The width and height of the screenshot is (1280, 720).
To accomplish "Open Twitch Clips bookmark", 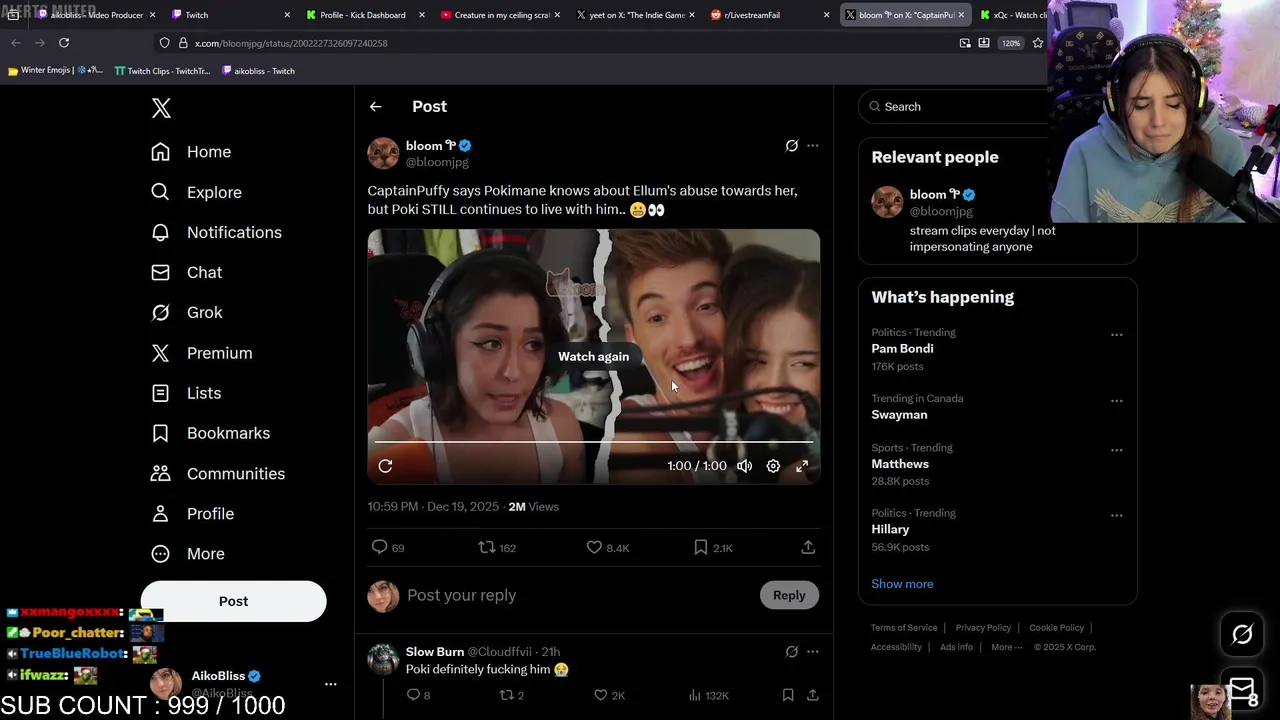I will 162,71.
